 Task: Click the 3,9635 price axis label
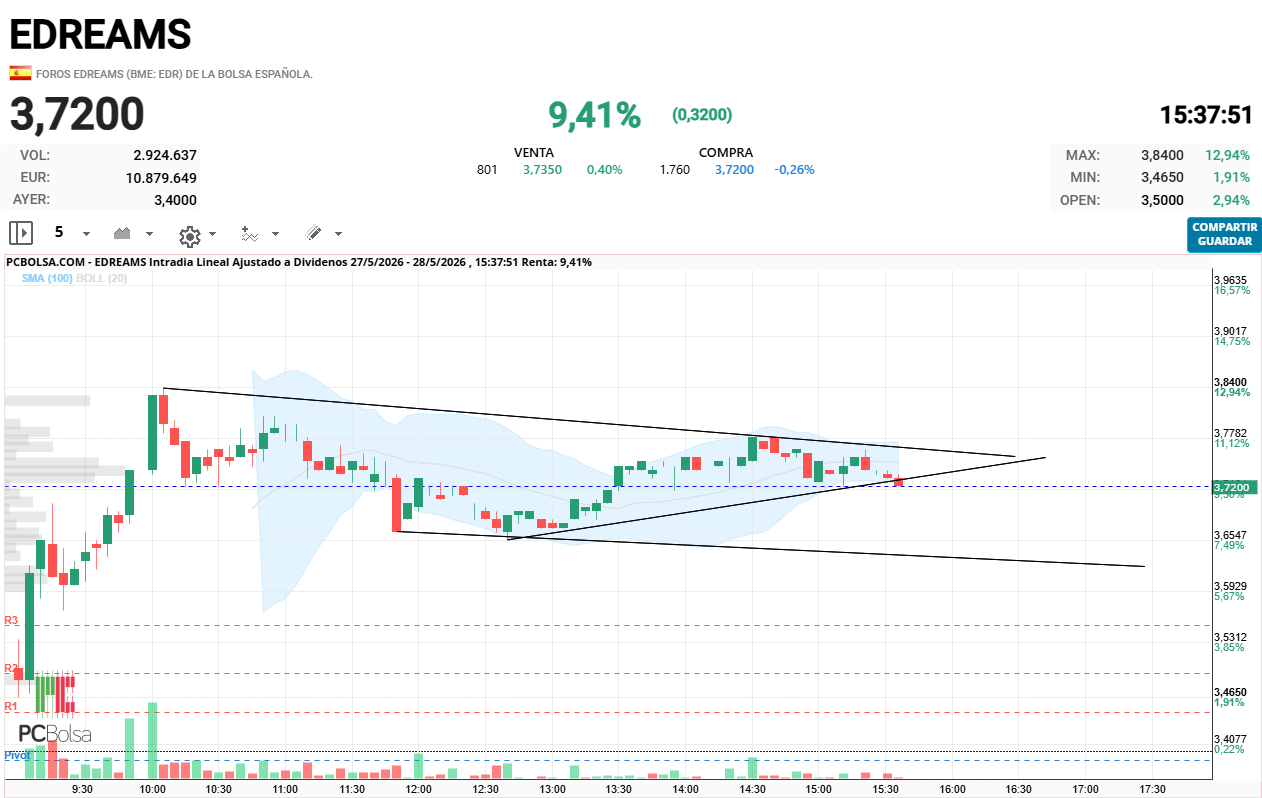(1230, 280)
